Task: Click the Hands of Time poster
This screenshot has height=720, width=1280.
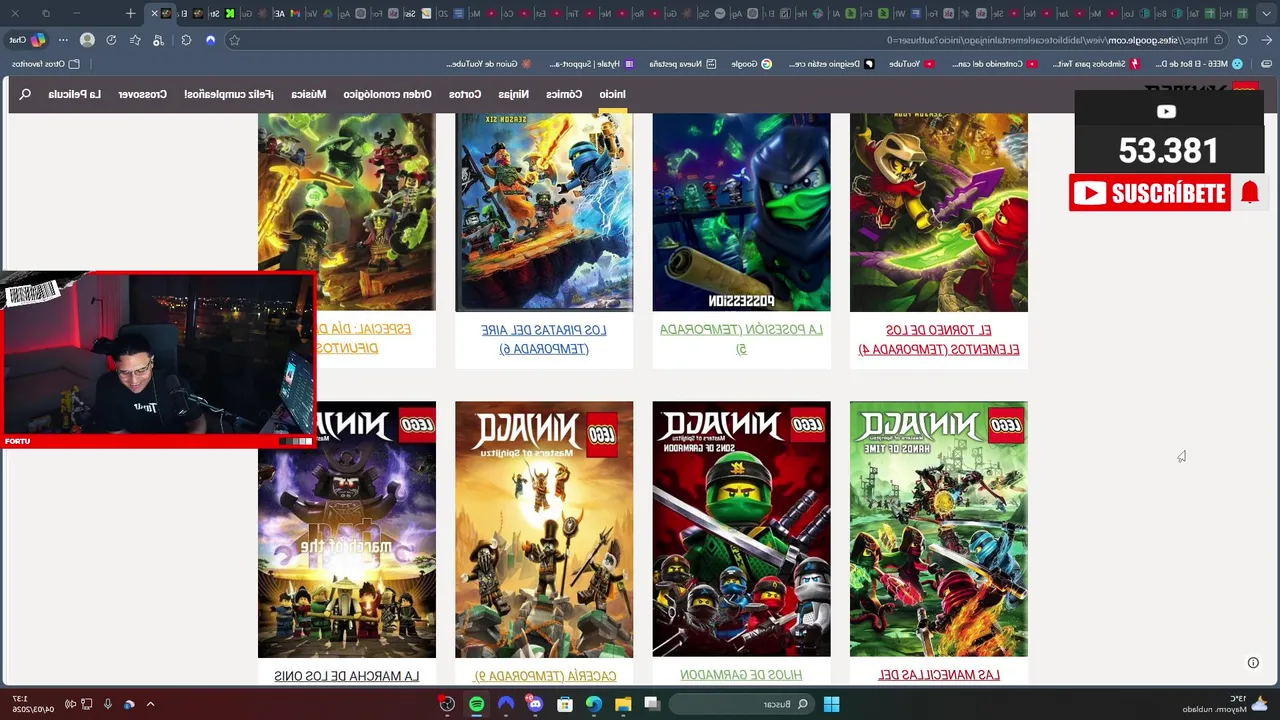Action: pos(939,529)
